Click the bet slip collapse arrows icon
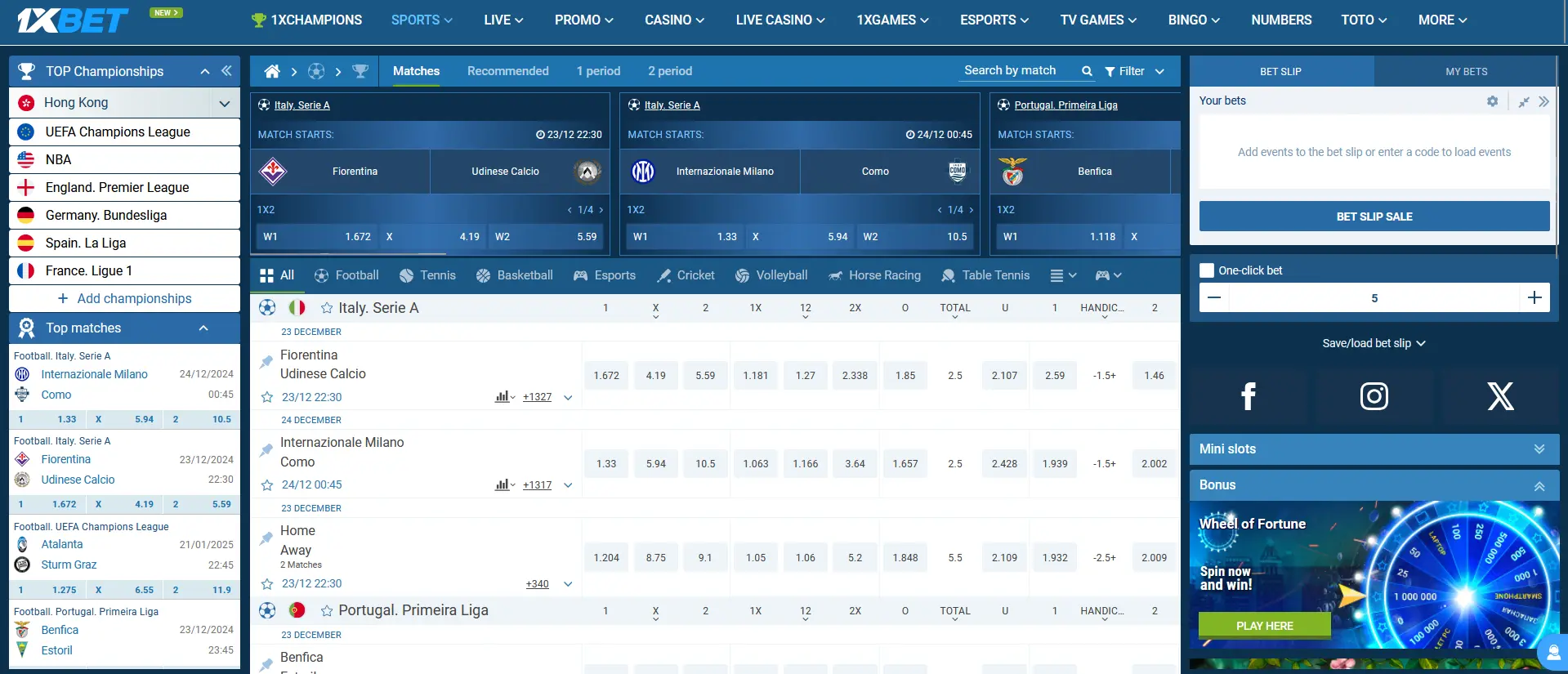1568x674 pixels. pos(1524,101)
